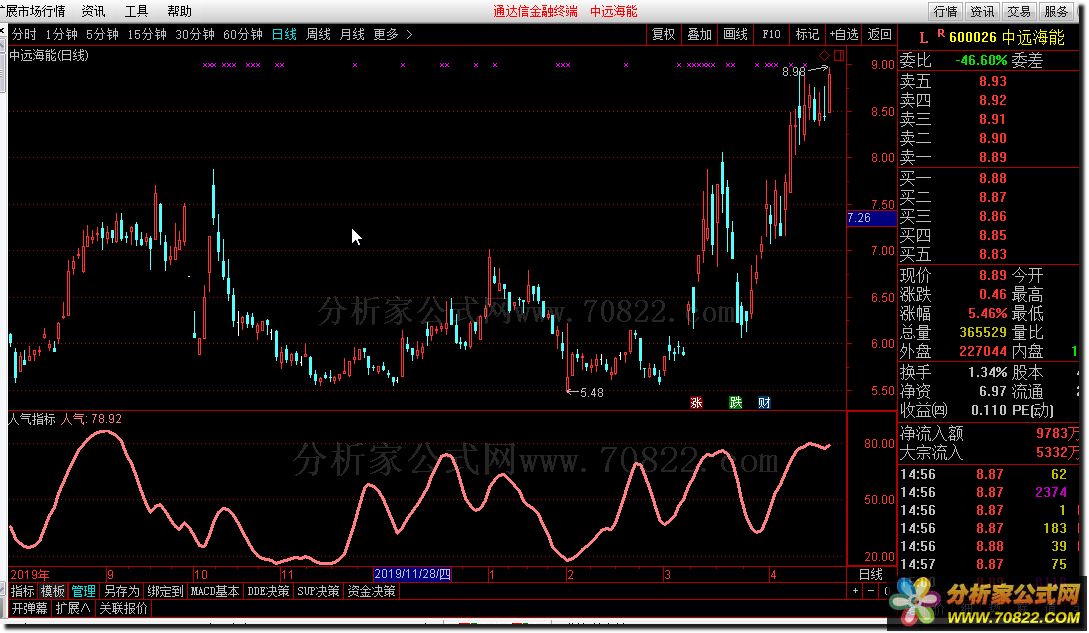Toggle the 扩展∧ panel
Screen dimensions: 1089x633
pos(73,609)
